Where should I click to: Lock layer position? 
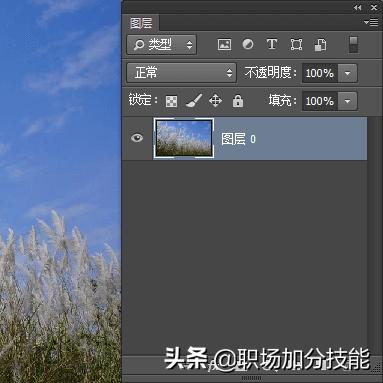click(215, 101)
